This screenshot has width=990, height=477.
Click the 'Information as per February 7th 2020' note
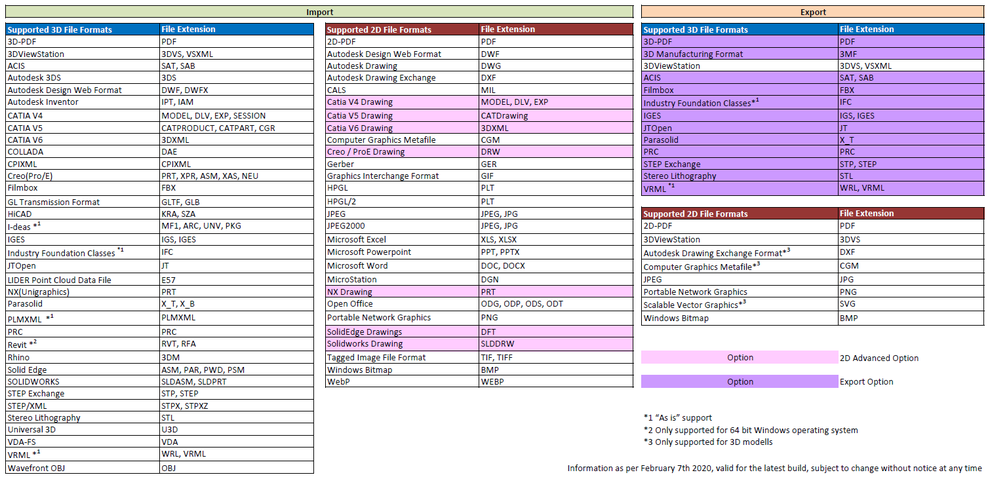click(x=775, y=468)
